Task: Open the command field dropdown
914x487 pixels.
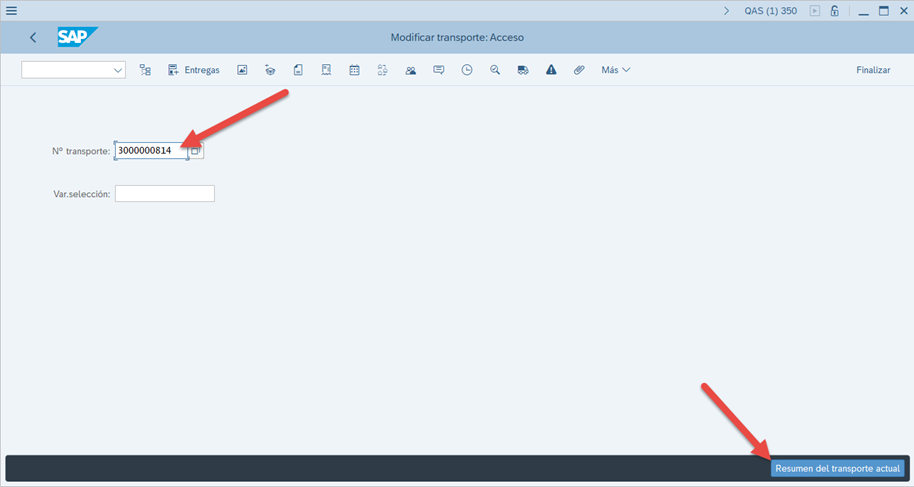Action: point(118,70)
